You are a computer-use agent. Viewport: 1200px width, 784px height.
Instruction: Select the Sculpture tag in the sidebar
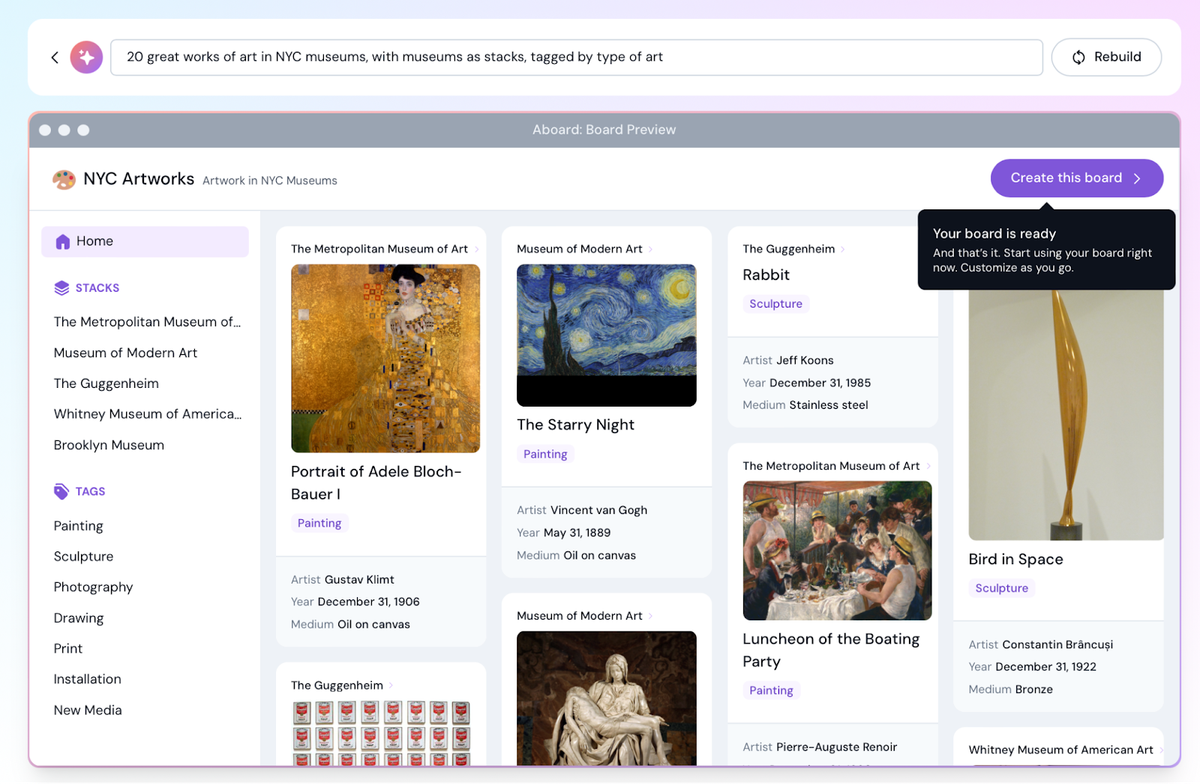83,556
